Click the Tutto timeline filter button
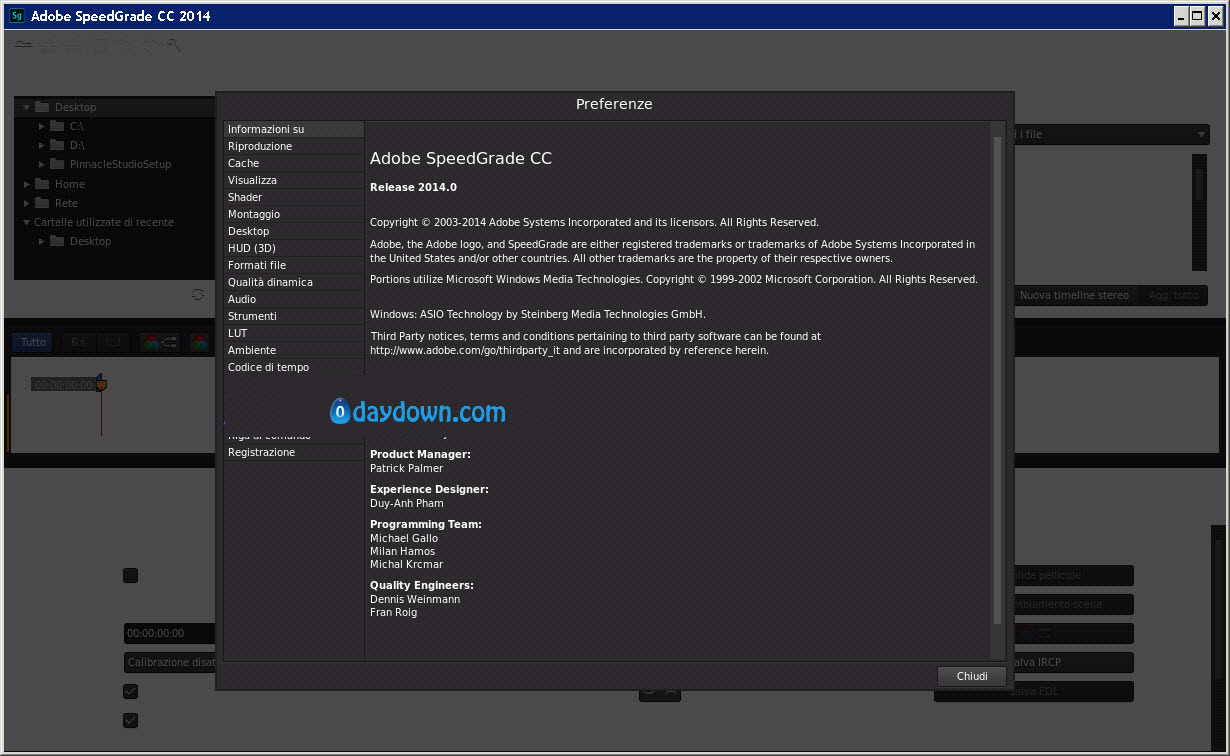This screenshot has height=756, width=1230. tap(33, 342)
